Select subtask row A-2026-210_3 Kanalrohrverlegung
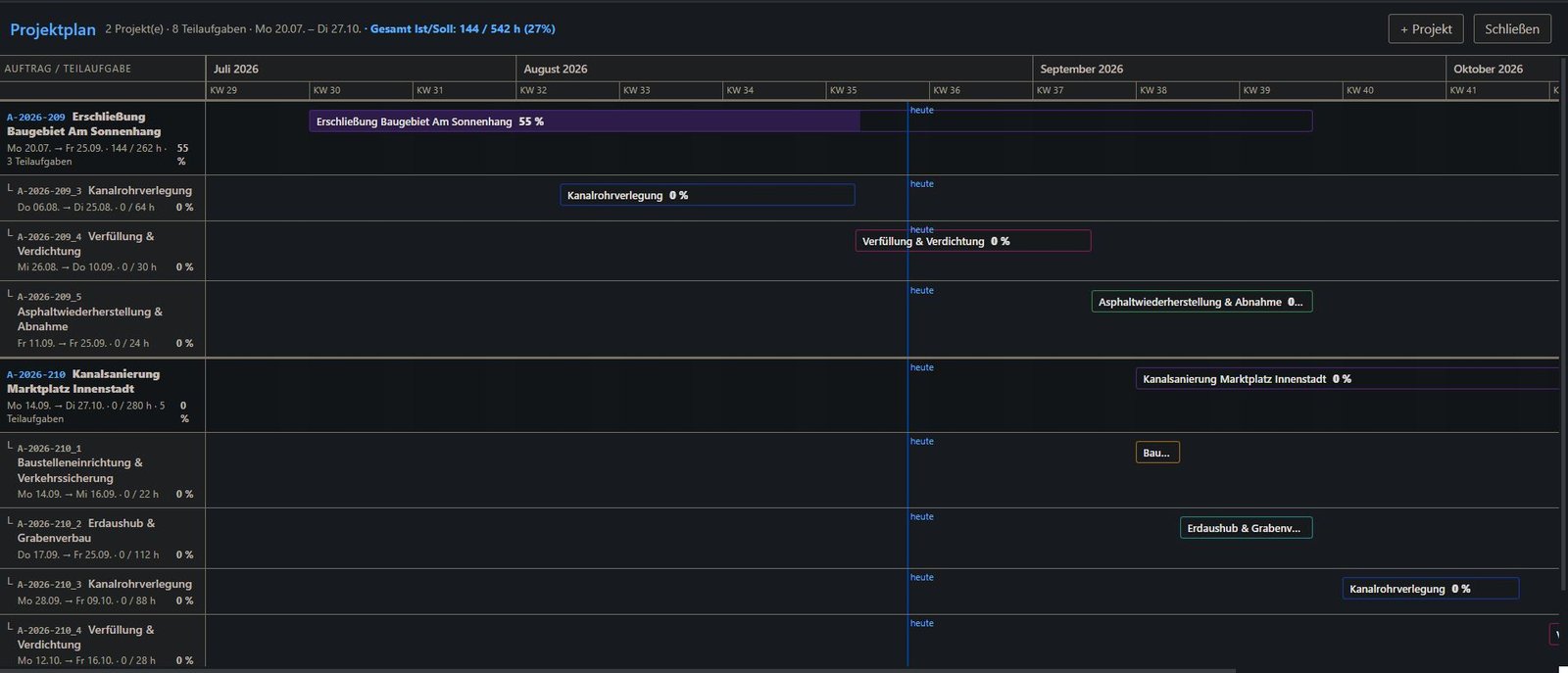Viewport: 1568px width, 673px height. (103, 592)
